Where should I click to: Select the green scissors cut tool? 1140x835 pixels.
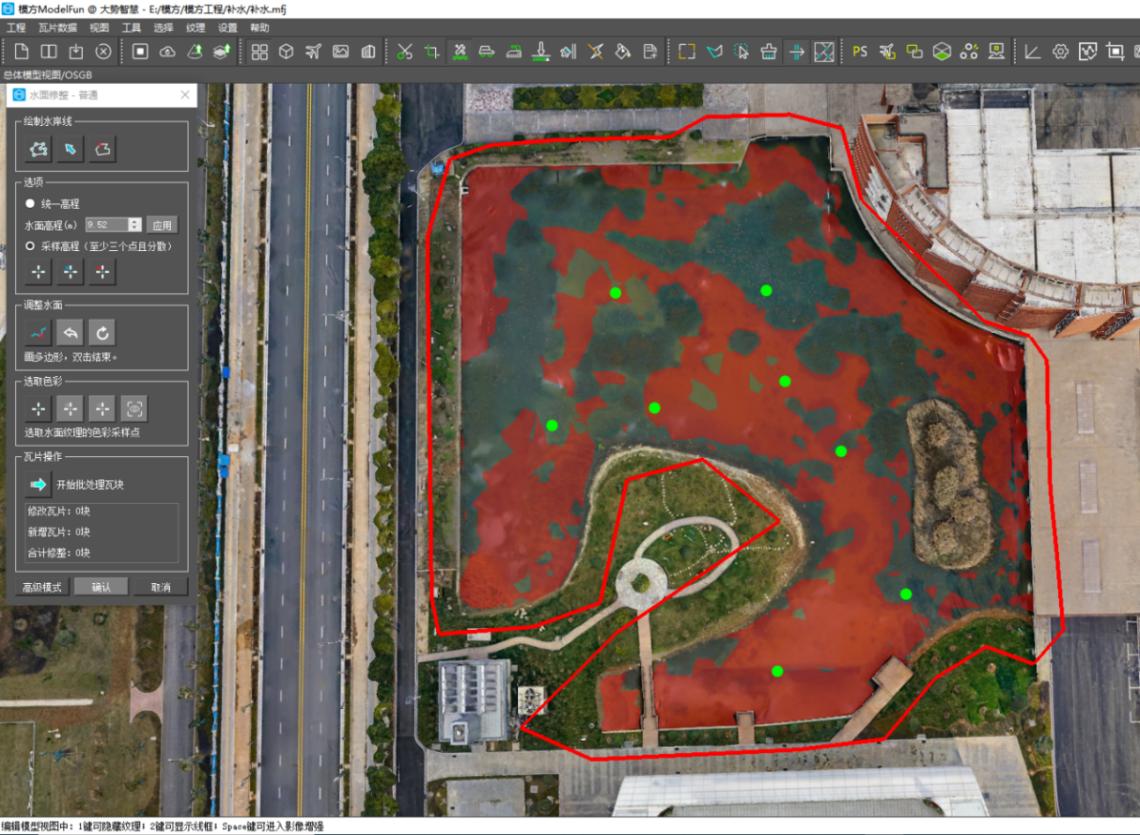[405, 52]
